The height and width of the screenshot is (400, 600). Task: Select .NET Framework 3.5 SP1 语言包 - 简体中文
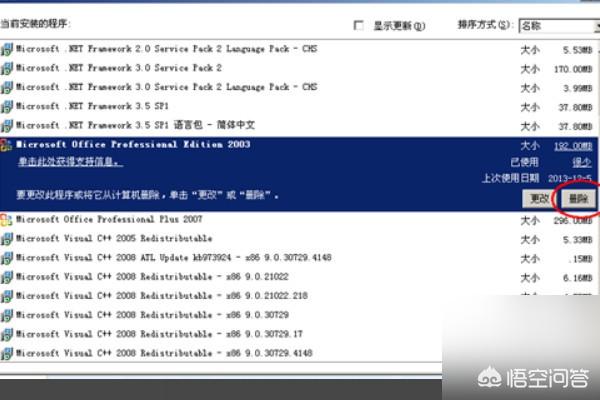coord(135,125)
